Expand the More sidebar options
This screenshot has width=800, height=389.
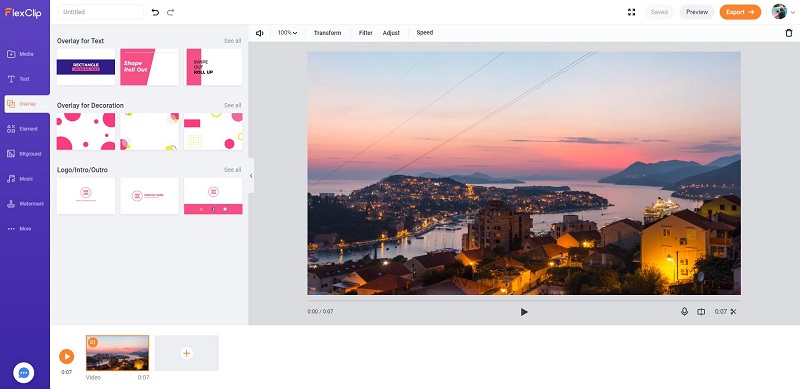click(x=20, y=229)
